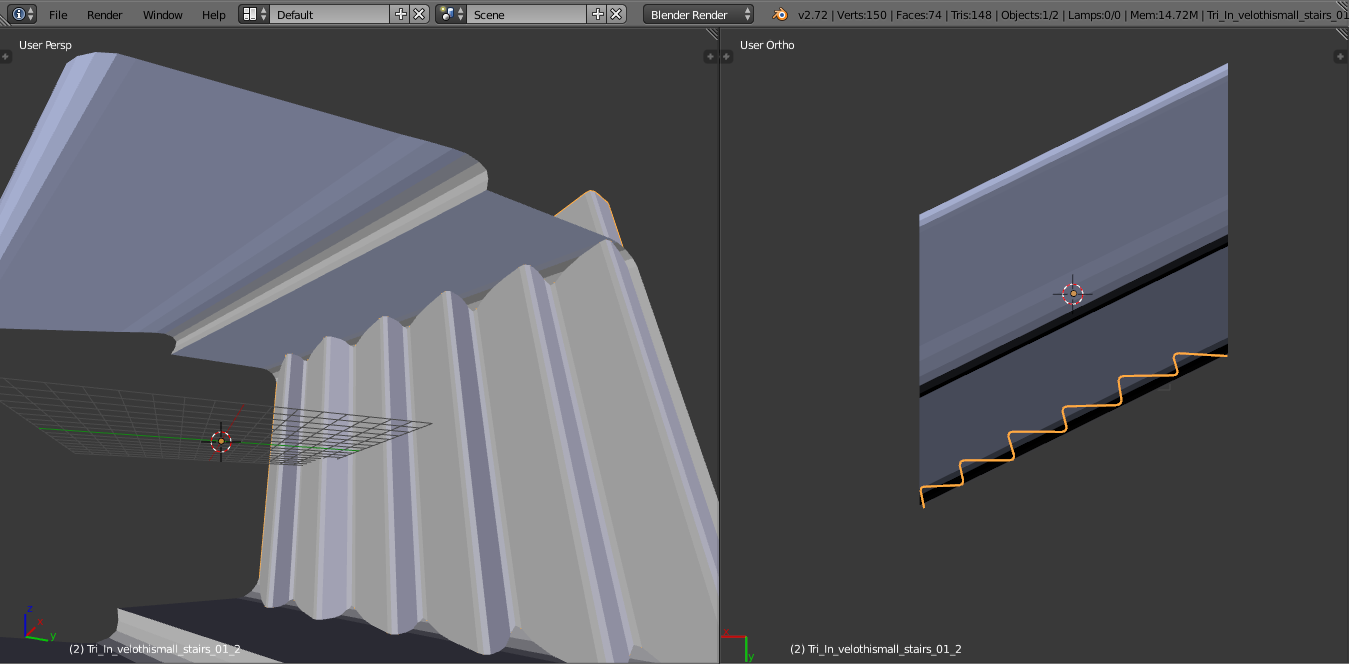This screenshot has height=664, width=1349.
Task: Delete the current scene
Action: pos(617,14)
